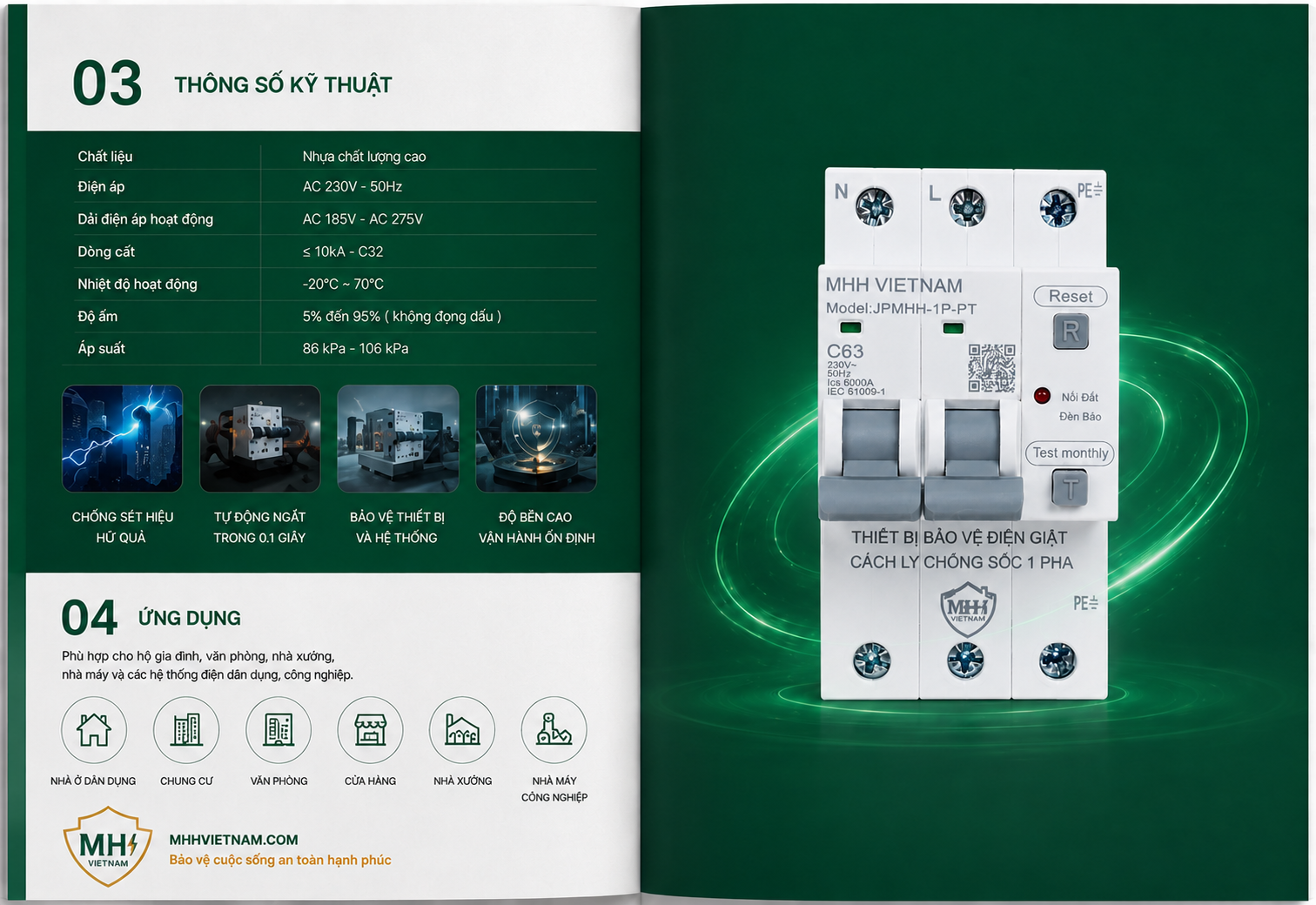This screenshot has width=1316, height=905.
Task: Click the L terminal screw at top
Action: 967,207
